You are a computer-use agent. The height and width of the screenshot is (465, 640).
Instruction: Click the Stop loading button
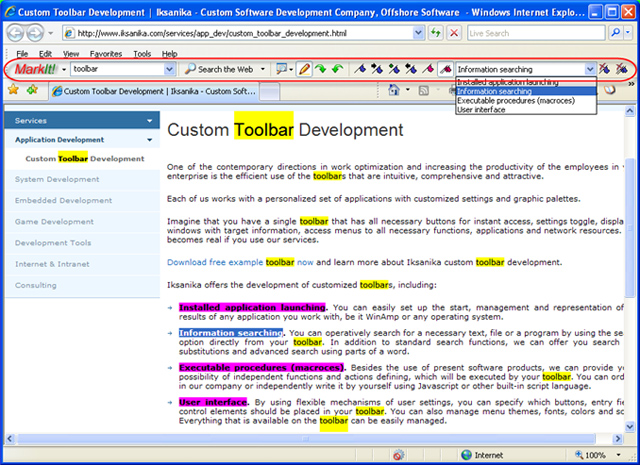(x=454, y=33)
